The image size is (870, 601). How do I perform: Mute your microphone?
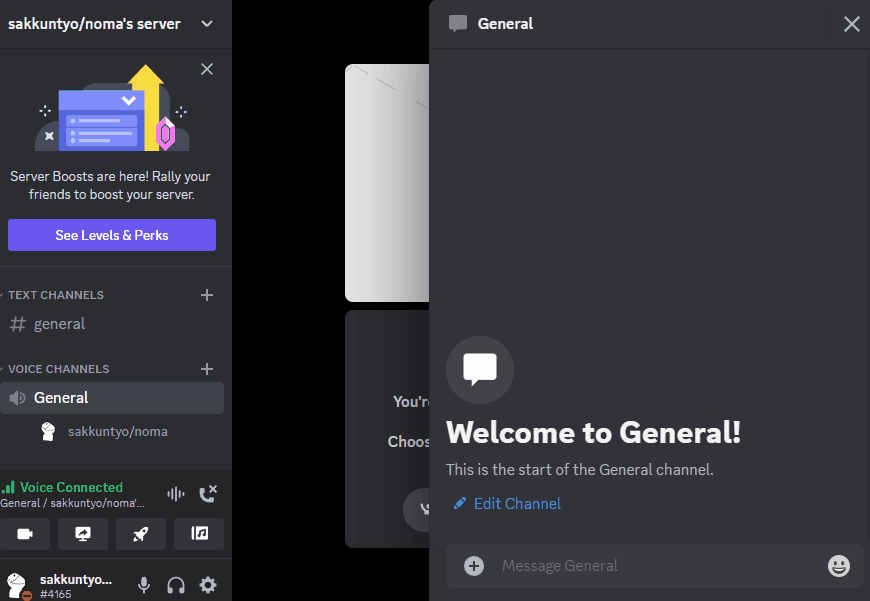143,584
